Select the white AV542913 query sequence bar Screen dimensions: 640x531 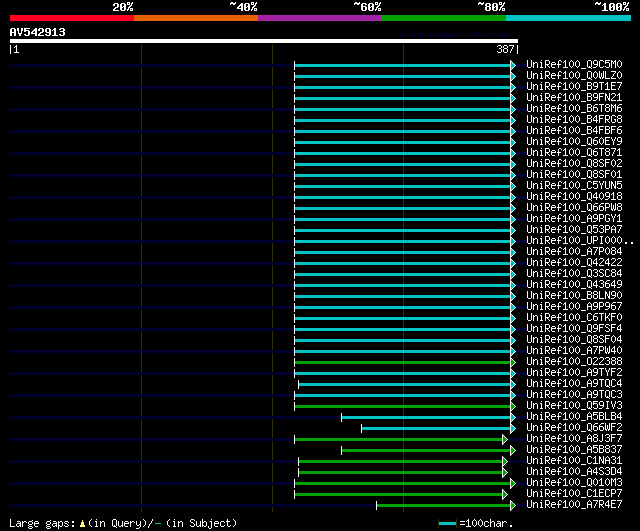tap(264, 41)
